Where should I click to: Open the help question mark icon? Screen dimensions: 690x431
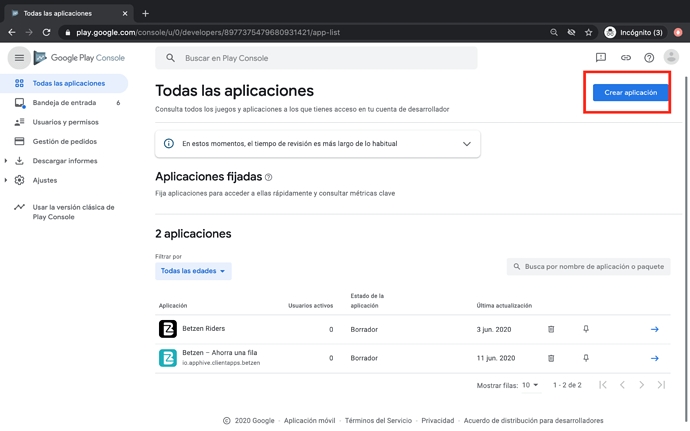click(649, 58)
